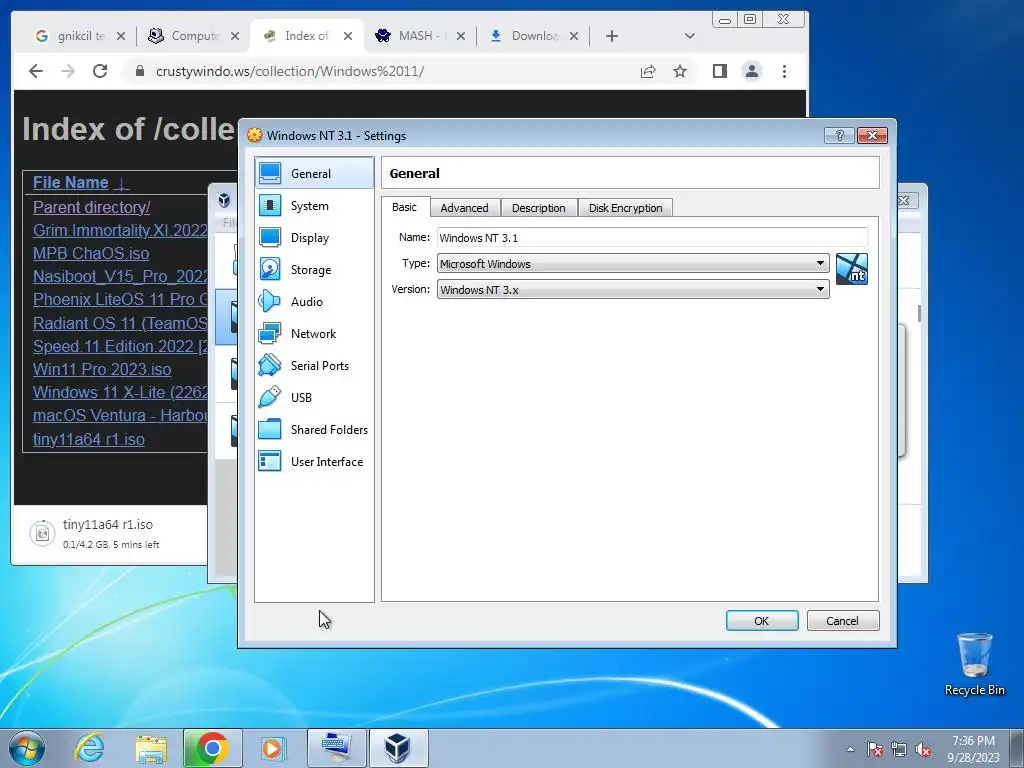Switch to Chrome in the taskbar

coord(212,748)
